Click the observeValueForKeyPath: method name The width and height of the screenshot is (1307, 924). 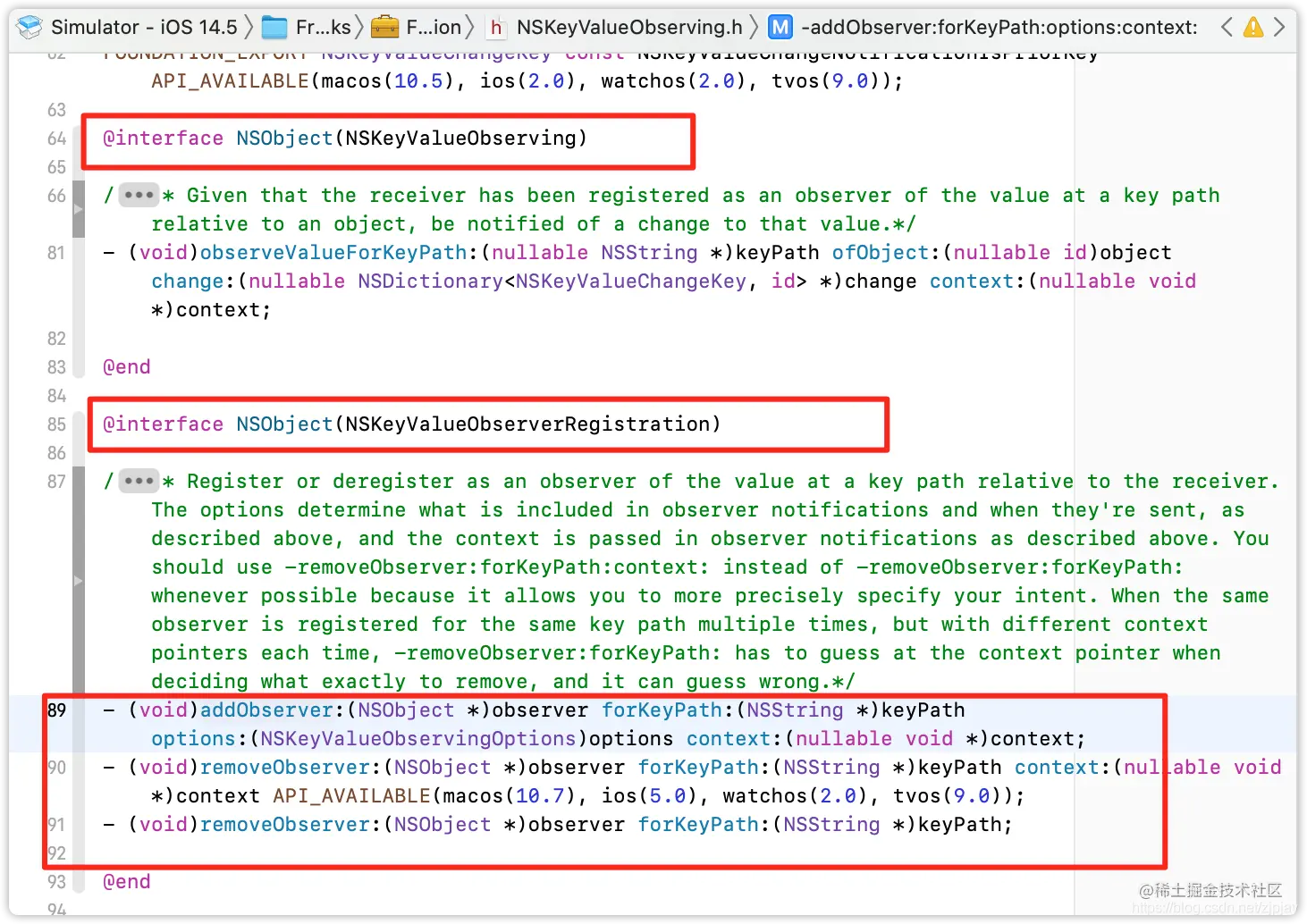pos(333,252)
